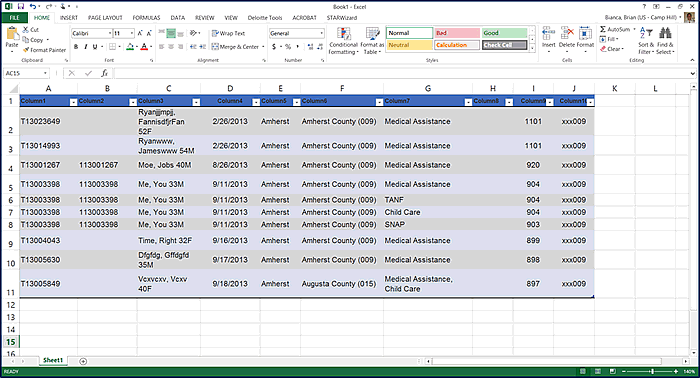The height and width of the screenshot is (378, 700).
Task: Open Find & Select binoculars menu
Action: click(665, 41)
